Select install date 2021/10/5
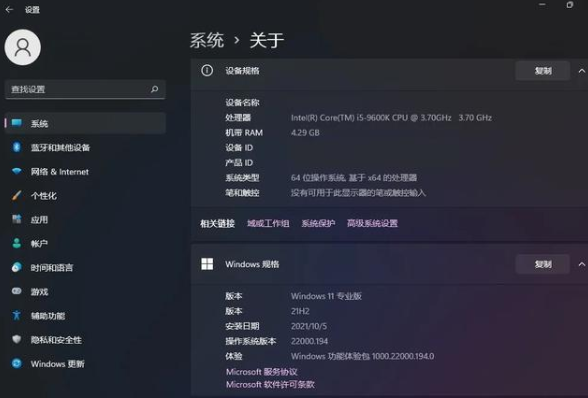Screen dimensions: 588x398 (x=309, y=326)
